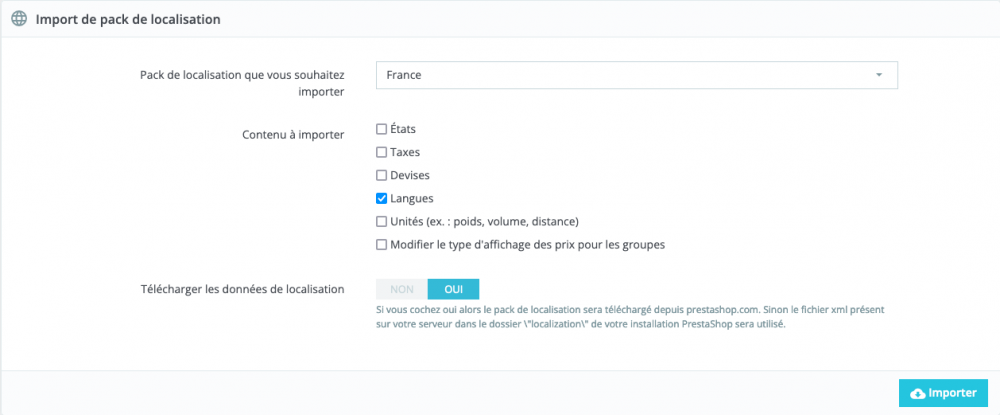Click the Contenu à importer field label
The image size is (1000, 415).
(293, 135)
